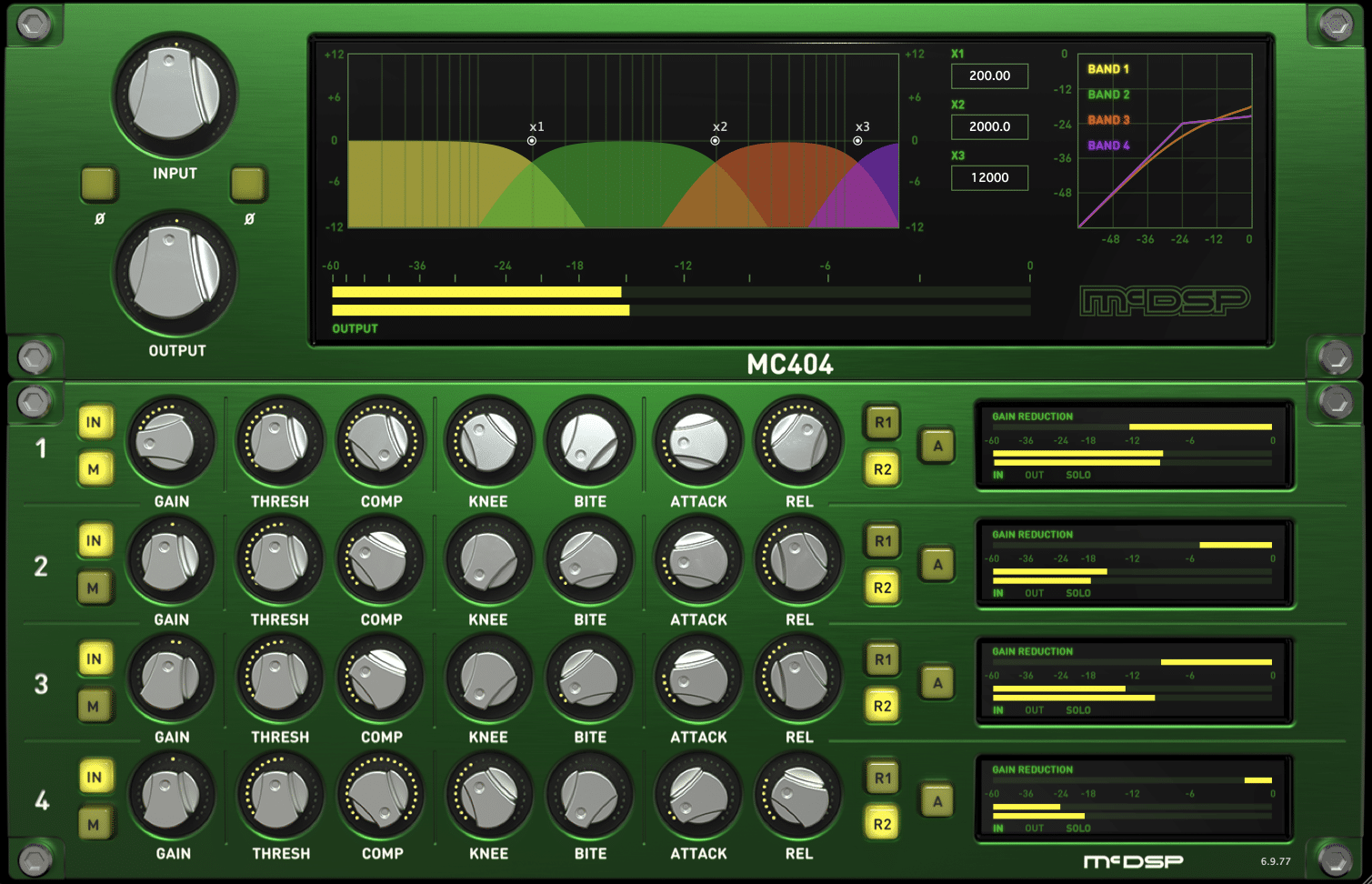Select the x2 crossover point on graph
1372x884 pixels.
[x=716, y=141]
